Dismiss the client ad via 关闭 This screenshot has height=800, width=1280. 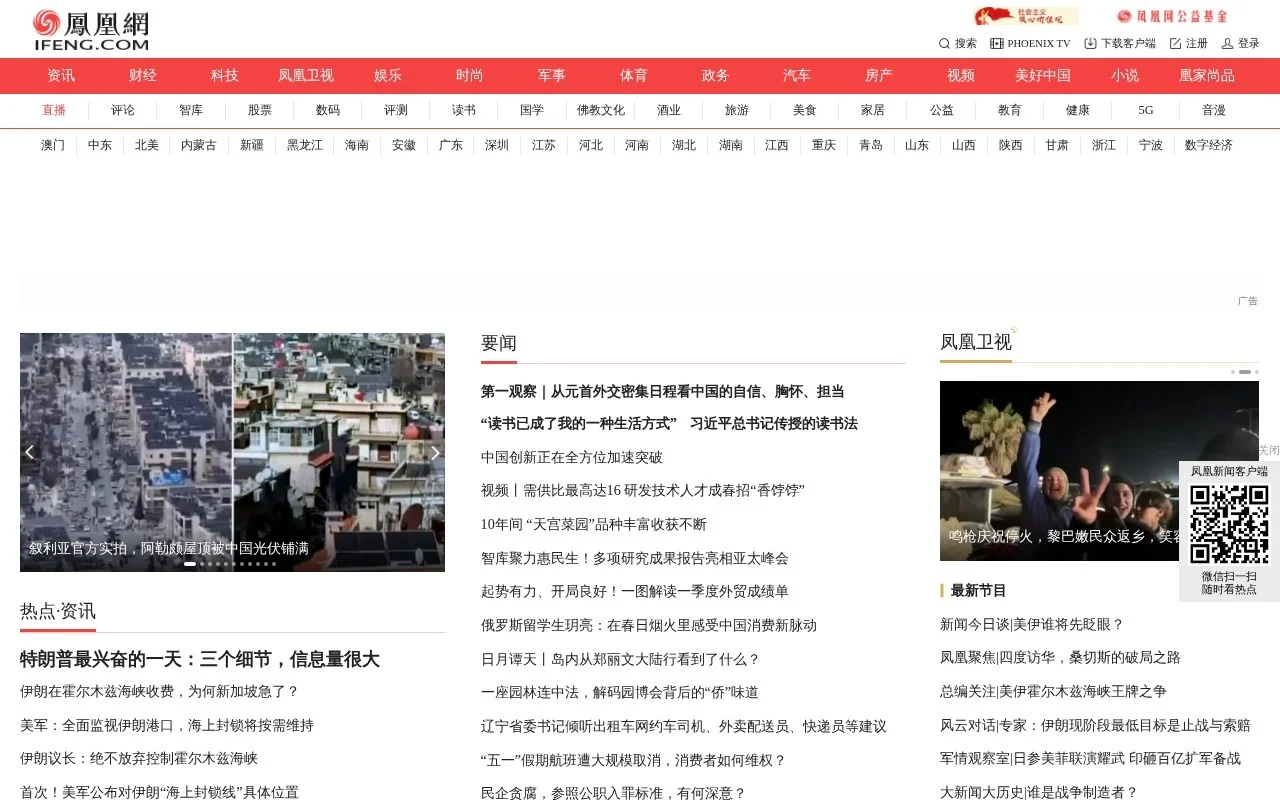tap(1268, 450)
